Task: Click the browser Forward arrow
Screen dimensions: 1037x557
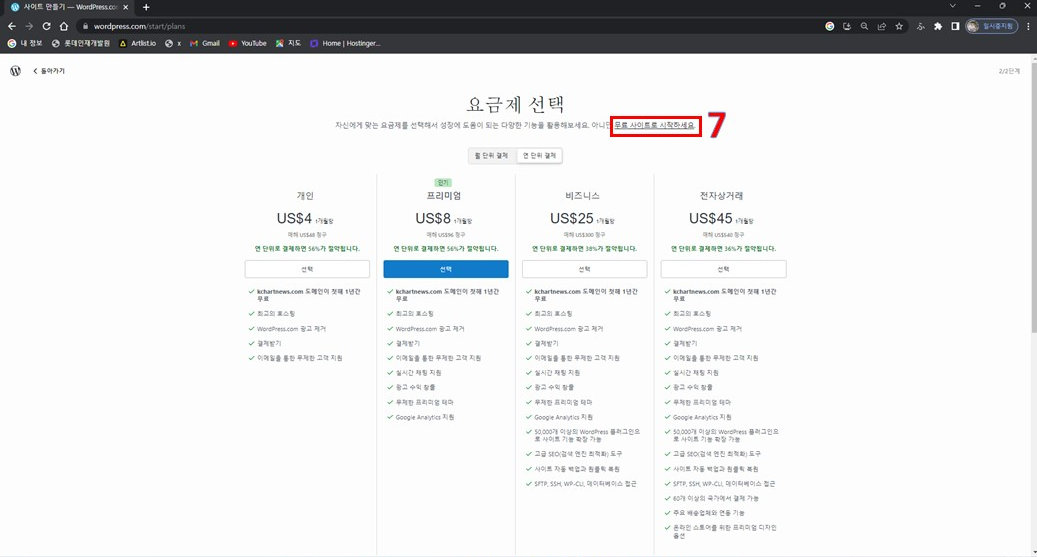Action: (29, 26)
